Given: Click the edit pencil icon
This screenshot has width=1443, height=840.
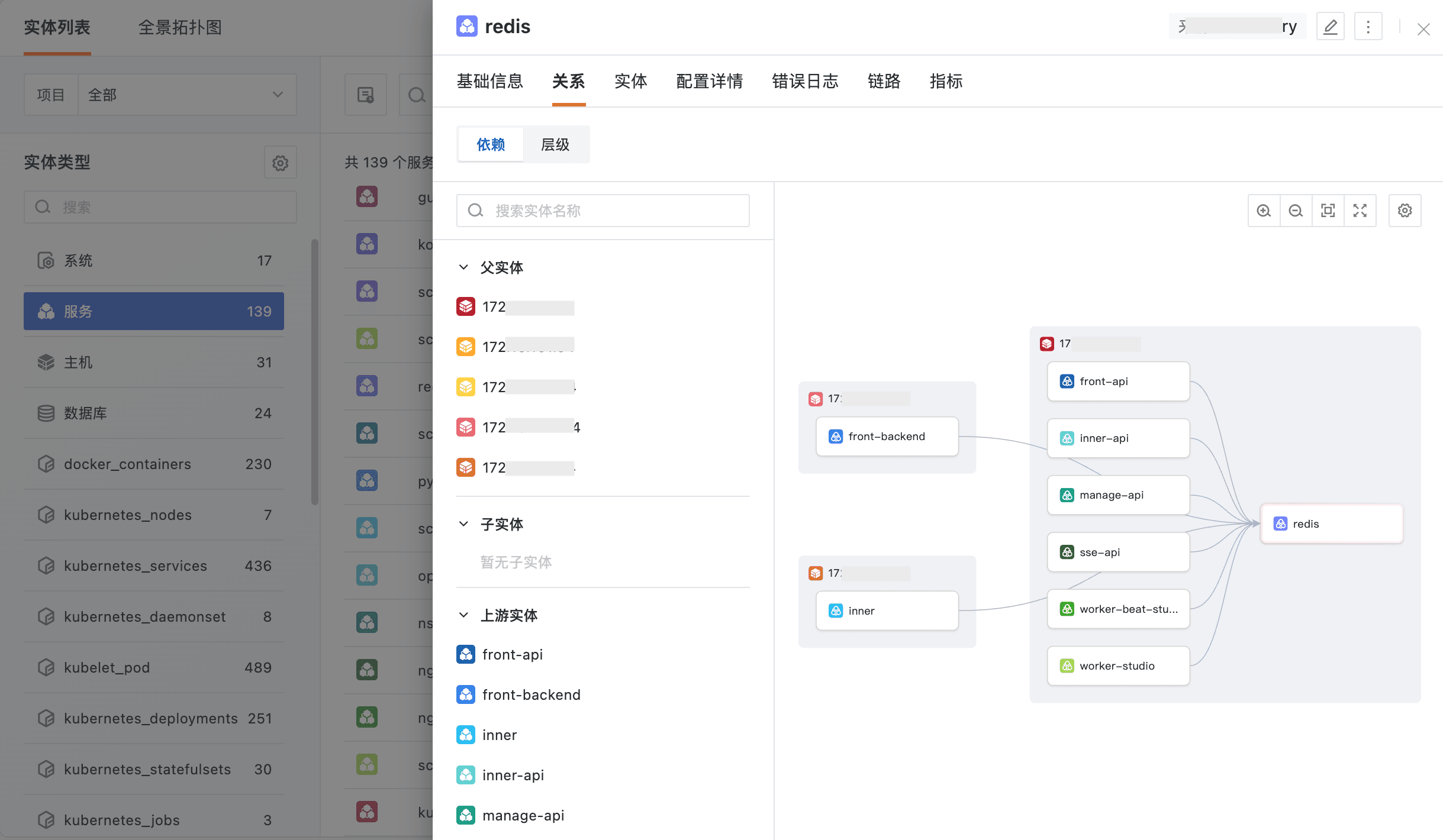Looking at the screenshot, I should [1330, 27].
